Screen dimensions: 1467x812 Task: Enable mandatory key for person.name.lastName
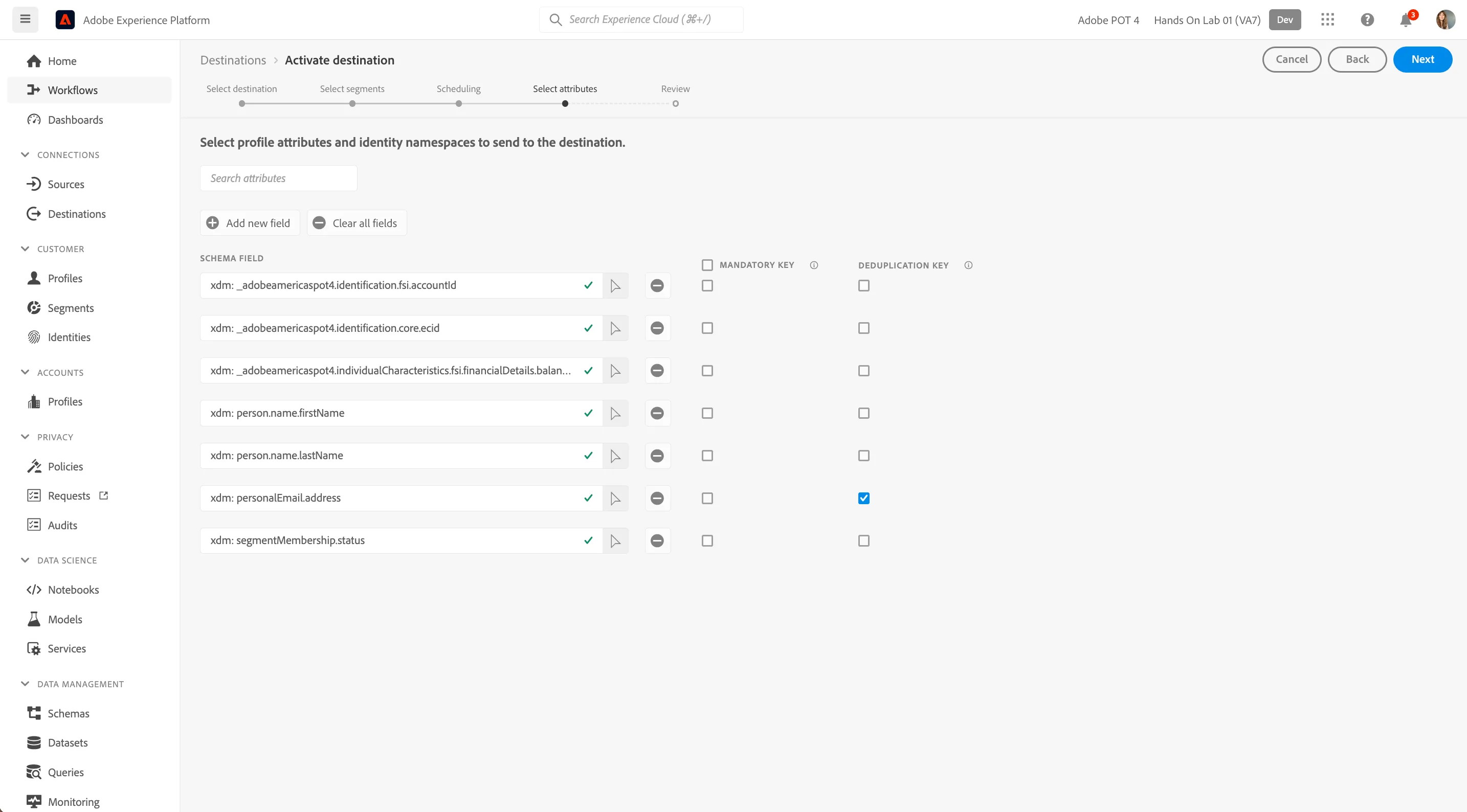tap(707, 456)
